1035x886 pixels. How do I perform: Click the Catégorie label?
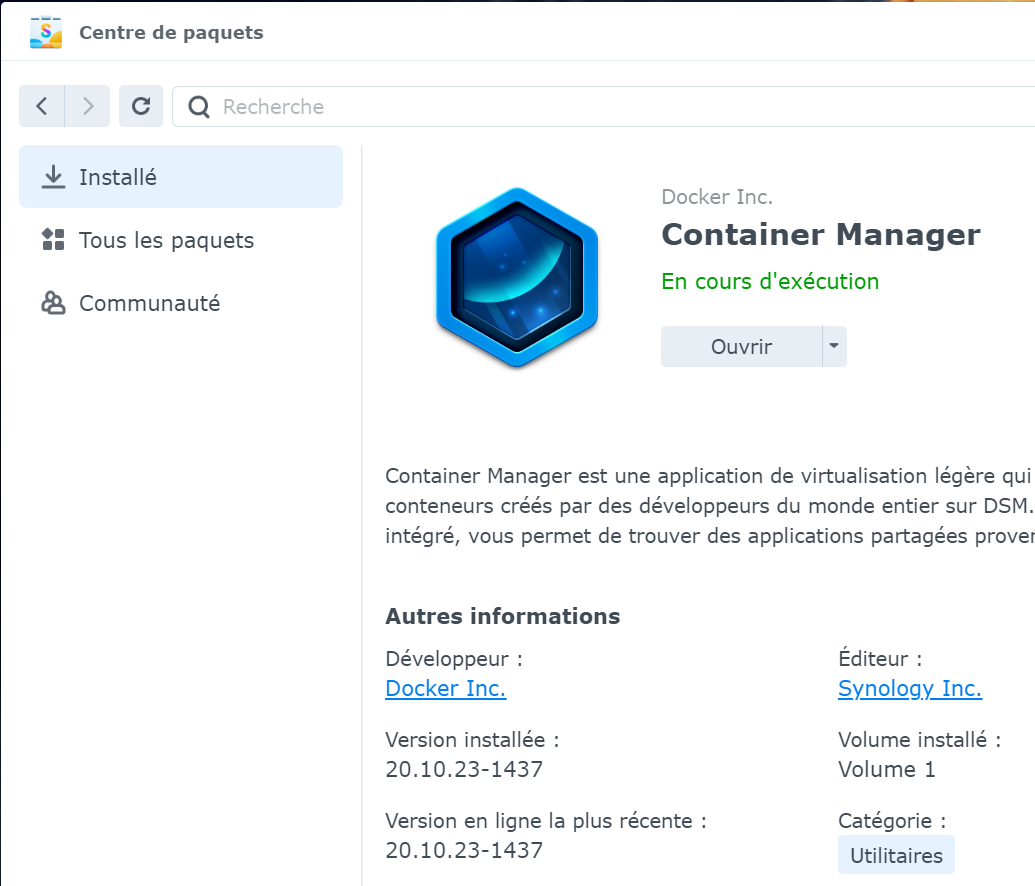pos(892,821)
